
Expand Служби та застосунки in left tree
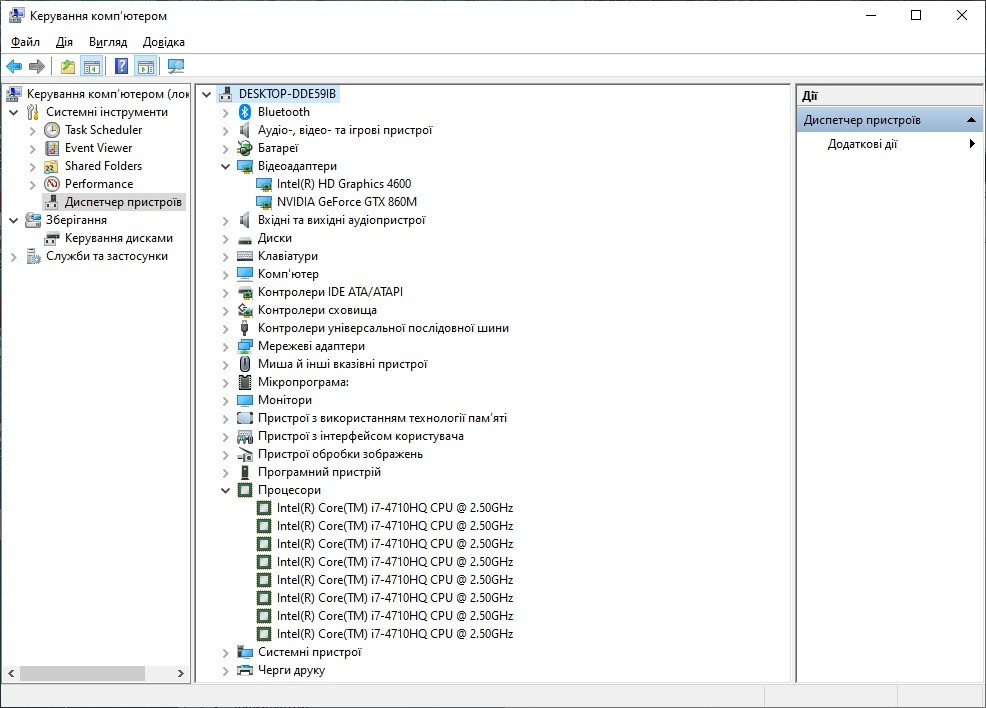pyautogui.click(x=13, y=256)
